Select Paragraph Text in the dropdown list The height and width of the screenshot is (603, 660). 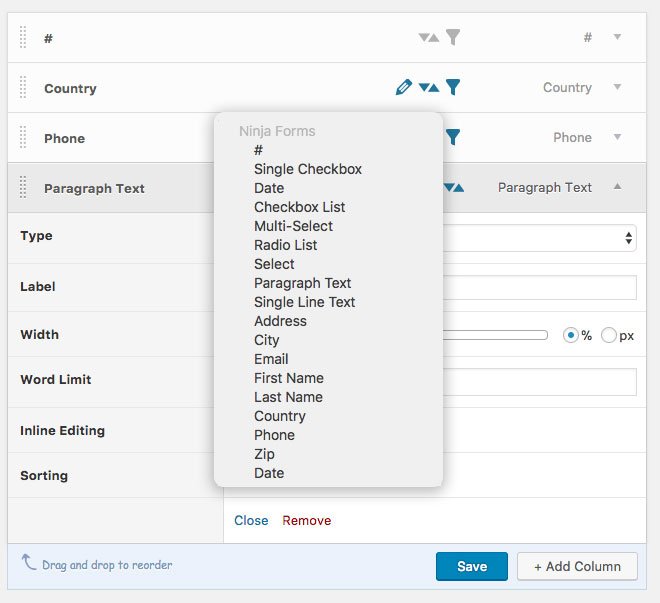click(302, 283)
